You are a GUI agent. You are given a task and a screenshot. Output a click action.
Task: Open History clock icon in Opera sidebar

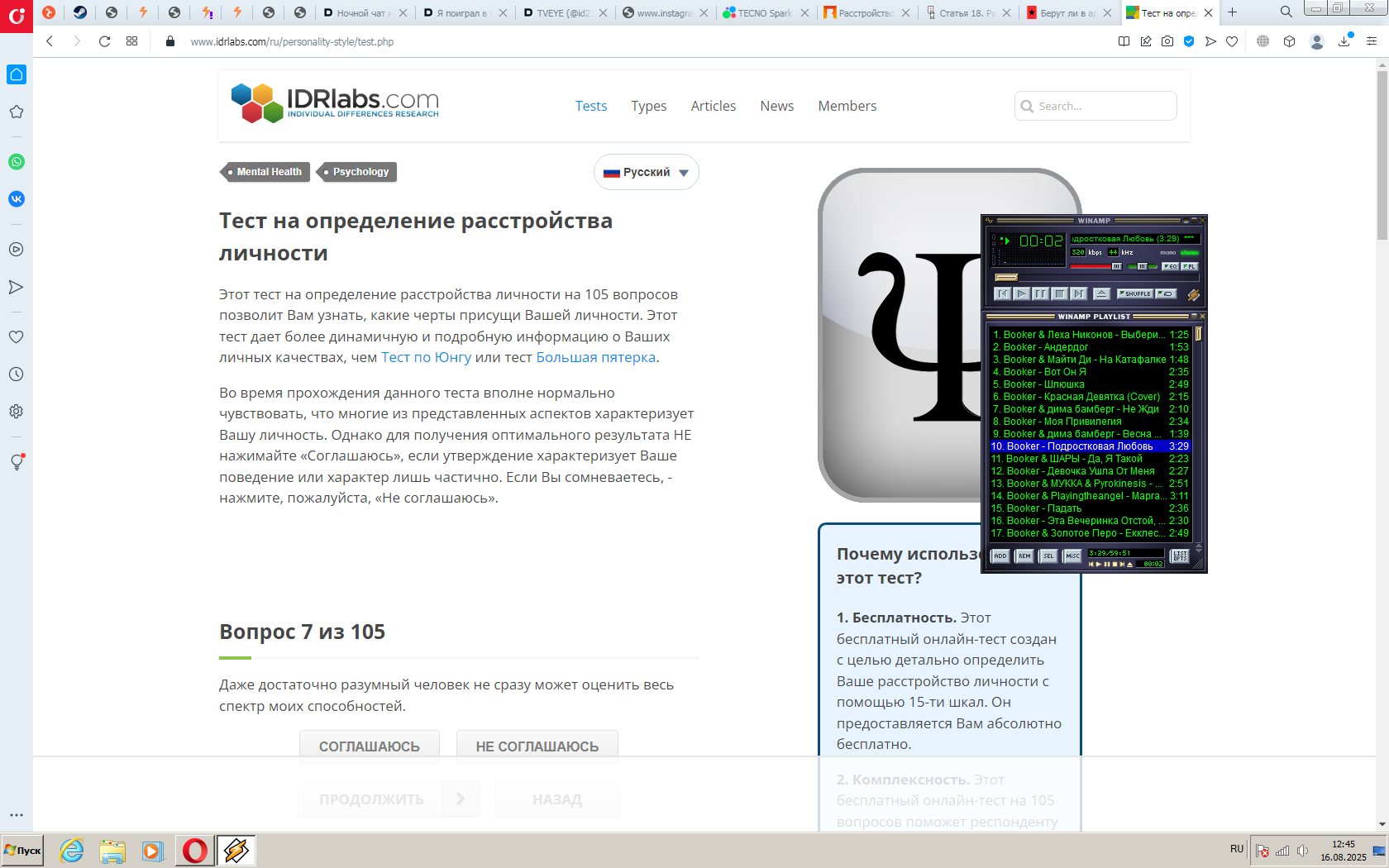click(x=17, y=374)
